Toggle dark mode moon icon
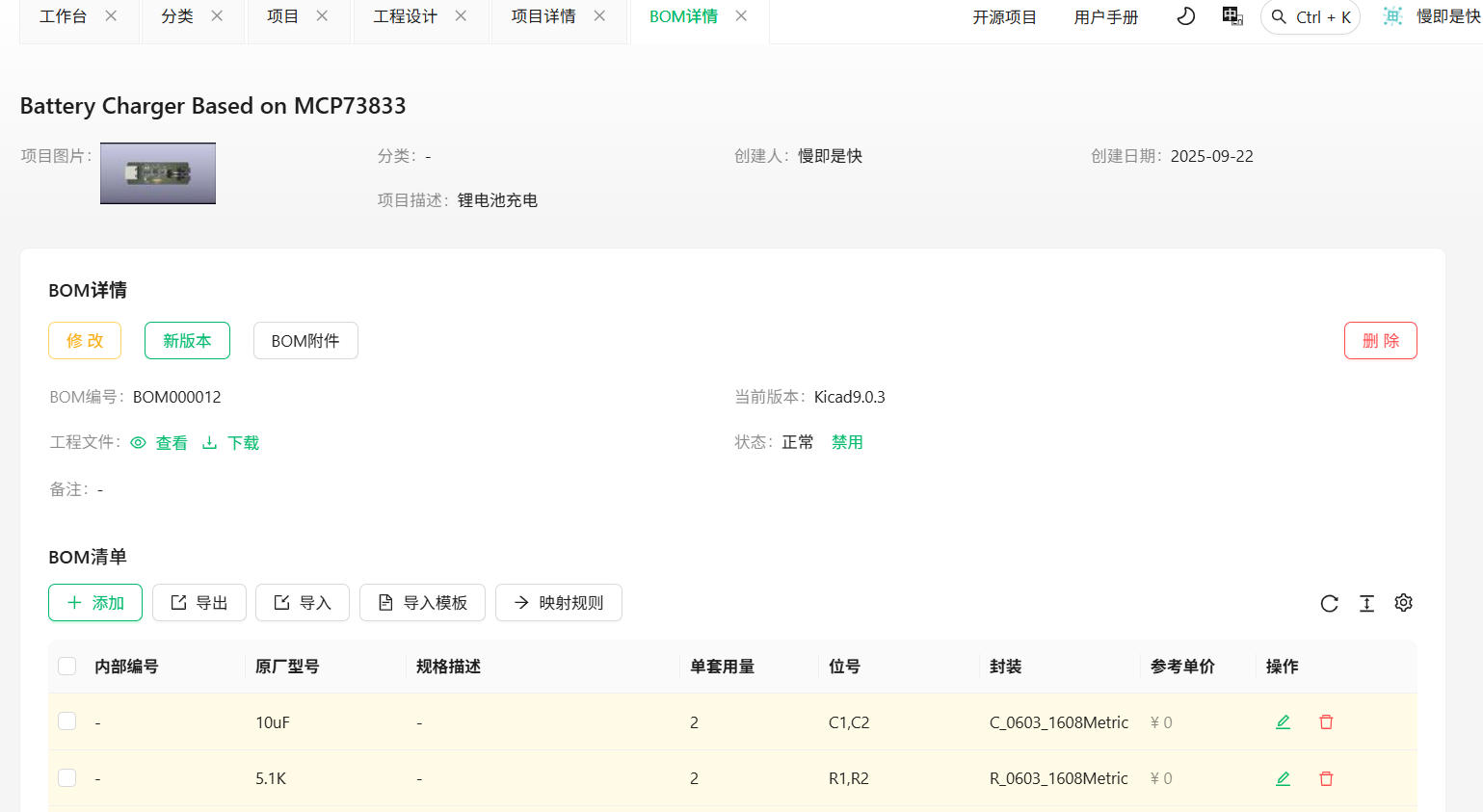Screen dimensions: 1483x812 pyautogui.click(x=1186, y=16)
